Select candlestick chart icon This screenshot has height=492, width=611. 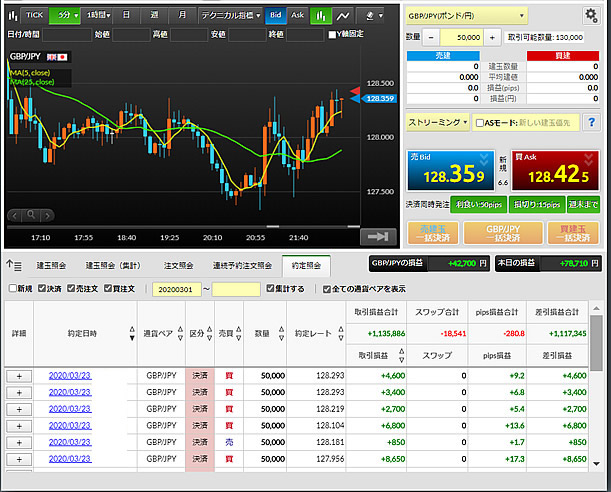pyautogui.click(x=321, y=16)
